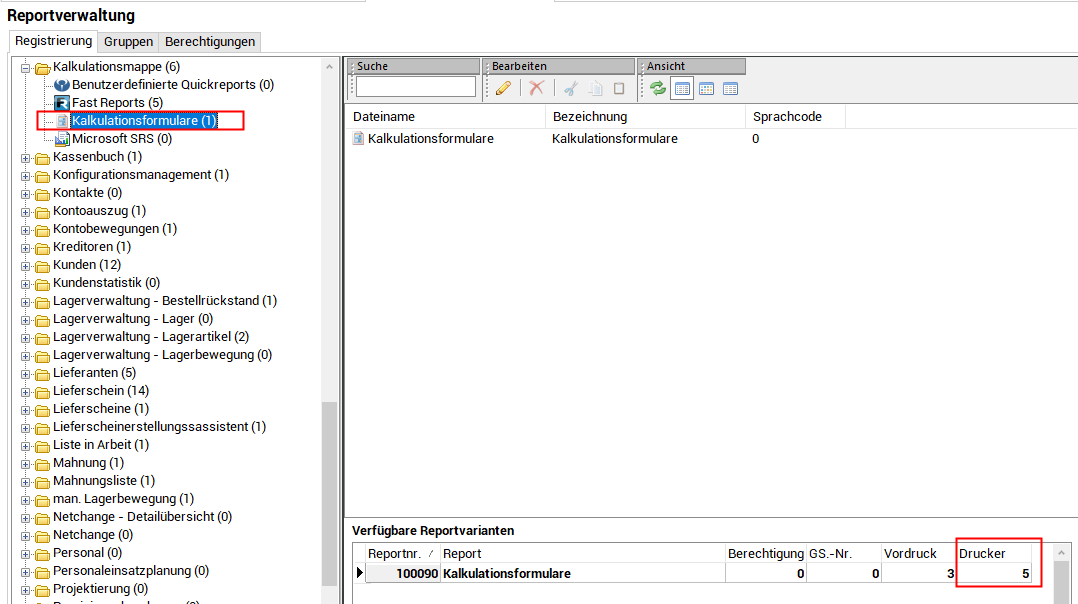Expand the Kunden (12) folder
1078x604 pixels.
tap(26, 265)
